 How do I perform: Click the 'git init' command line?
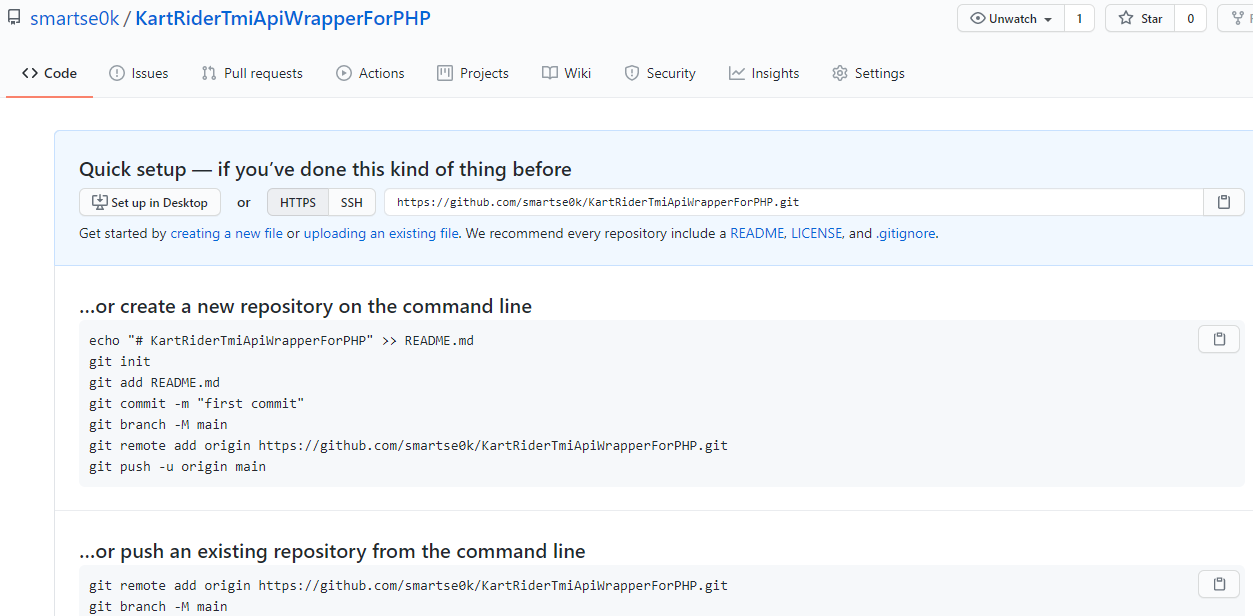coord(120,361)
